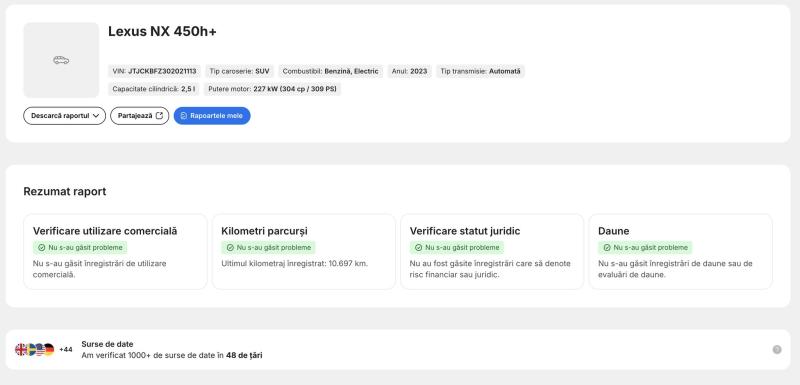Click status badge under Verificare utilizare comercială

click(x=80, y=247)
